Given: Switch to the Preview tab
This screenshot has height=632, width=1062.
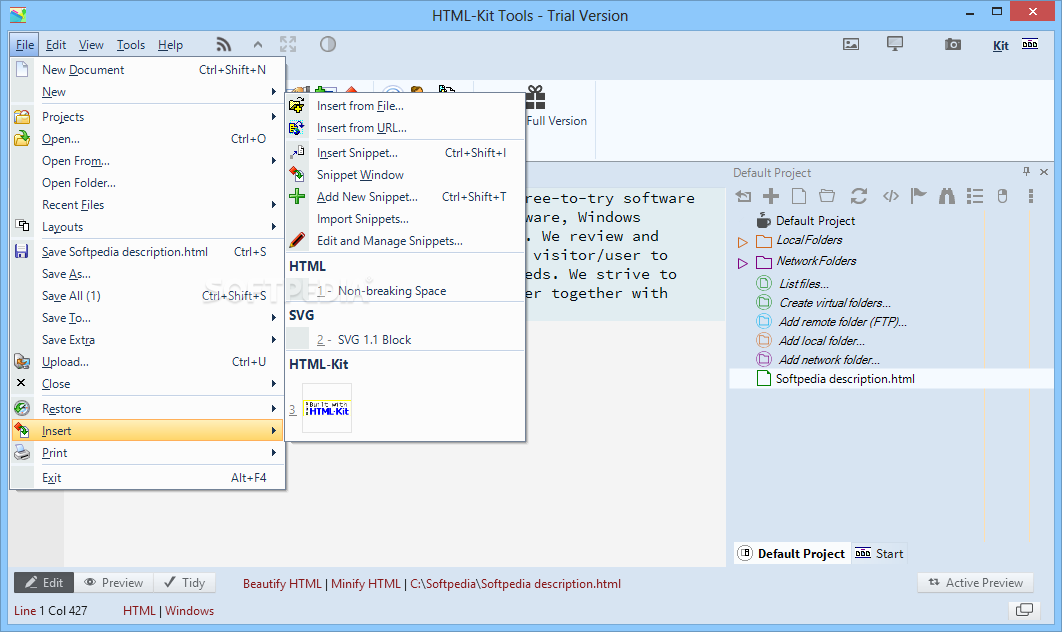Looking at the screenshot, I should click(114, 583).
